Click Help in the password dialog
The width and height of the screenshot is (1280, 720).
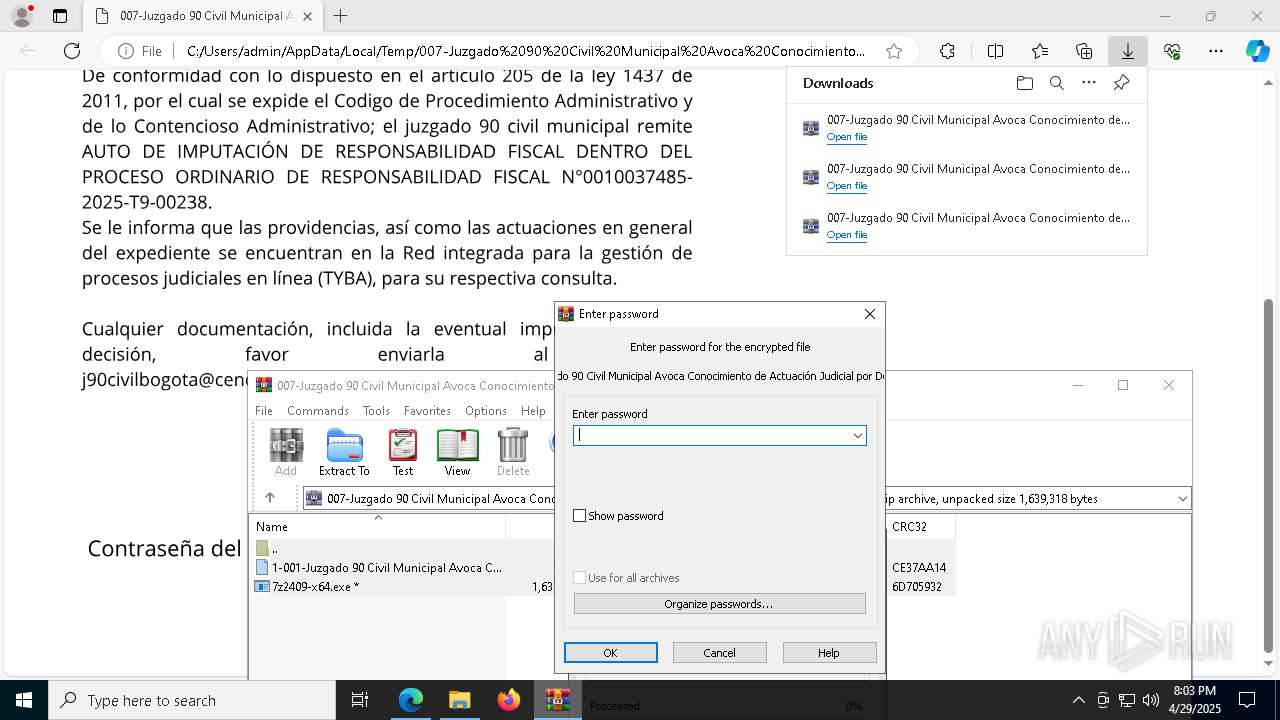[829, 653]
